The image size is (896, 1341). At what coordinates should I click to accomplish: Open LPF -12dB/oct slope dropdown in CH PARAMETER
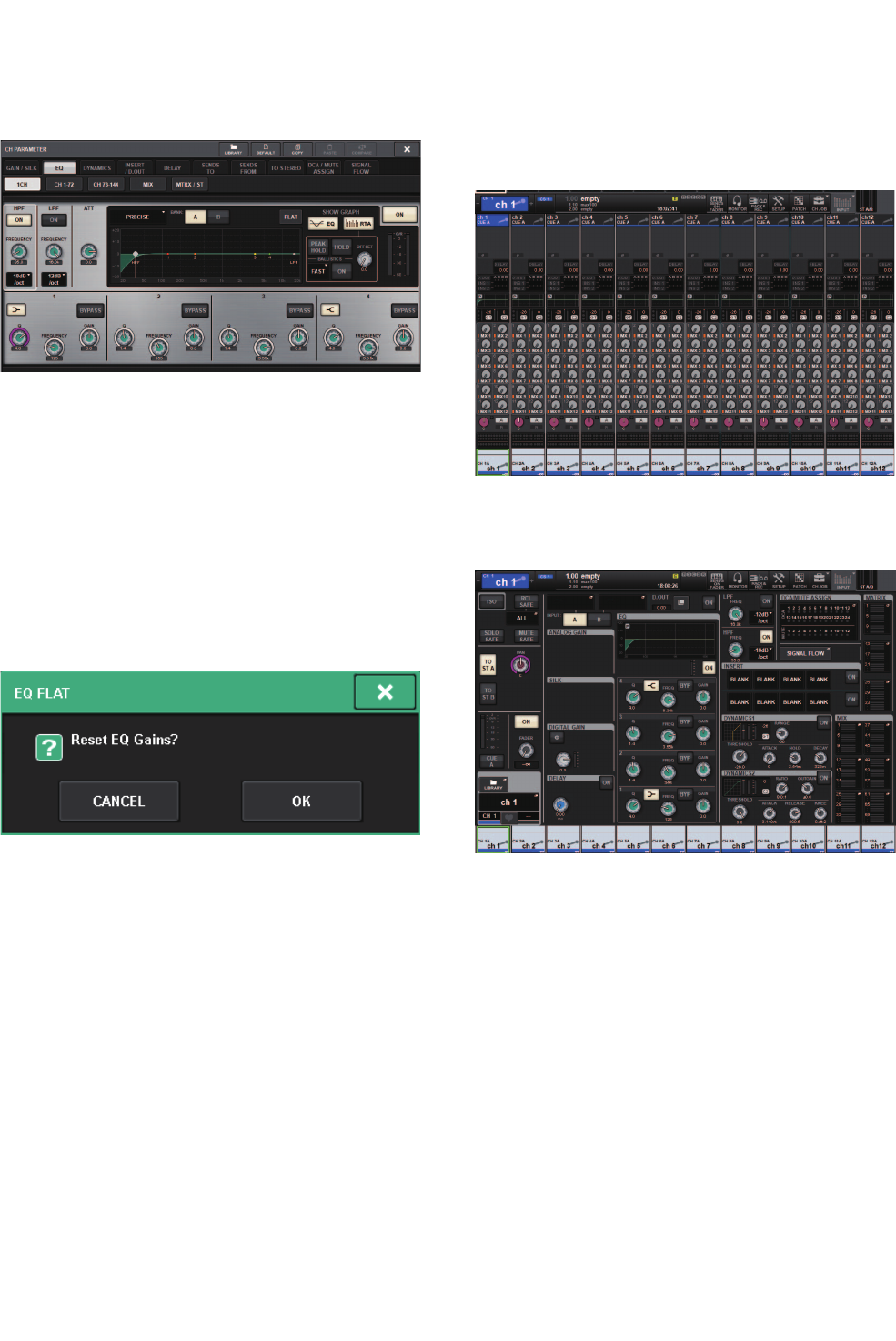click(x=54, y=278)
